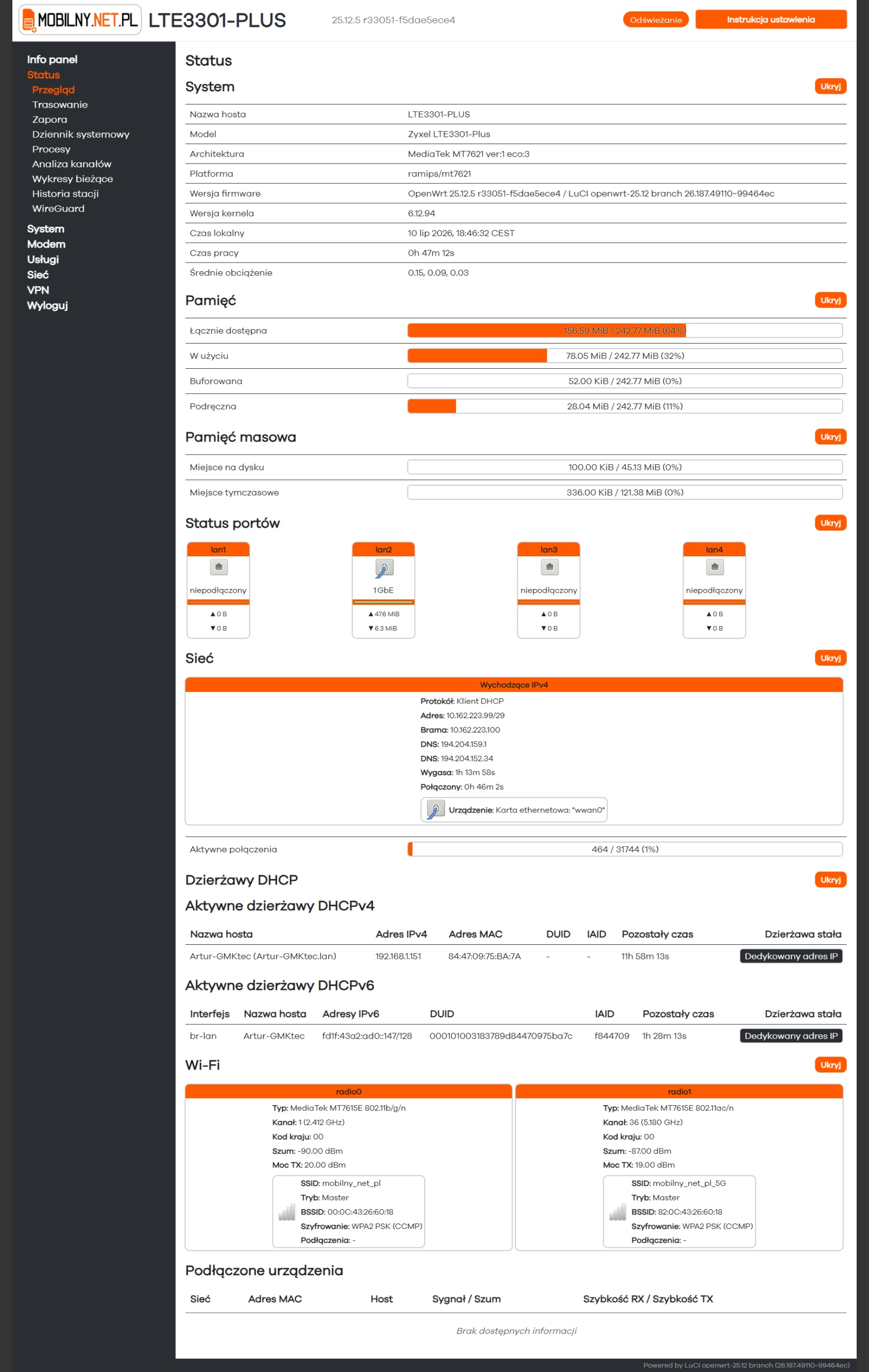Click the radio1 header
The image size is (869, 1372).
click(x=679, y=1091)
